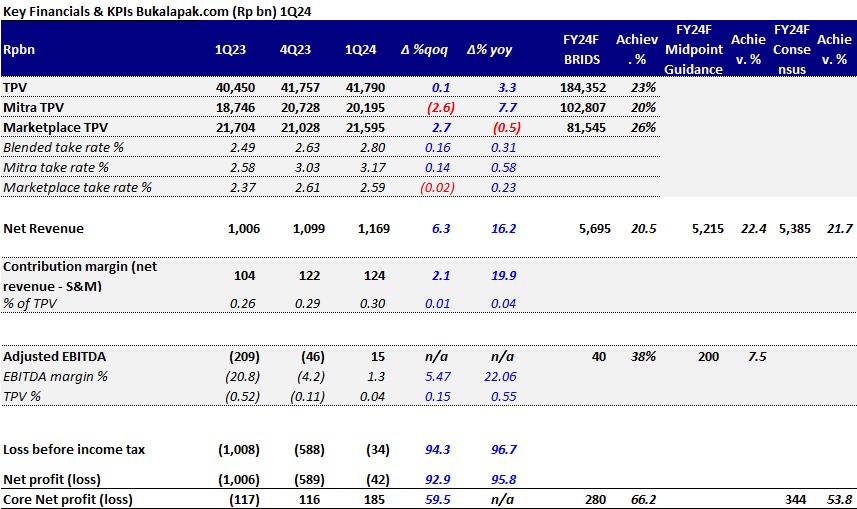Screen dimensions: 857x509
Task: Select the Net Revenue achievement value 21.7
Action: 840,229
